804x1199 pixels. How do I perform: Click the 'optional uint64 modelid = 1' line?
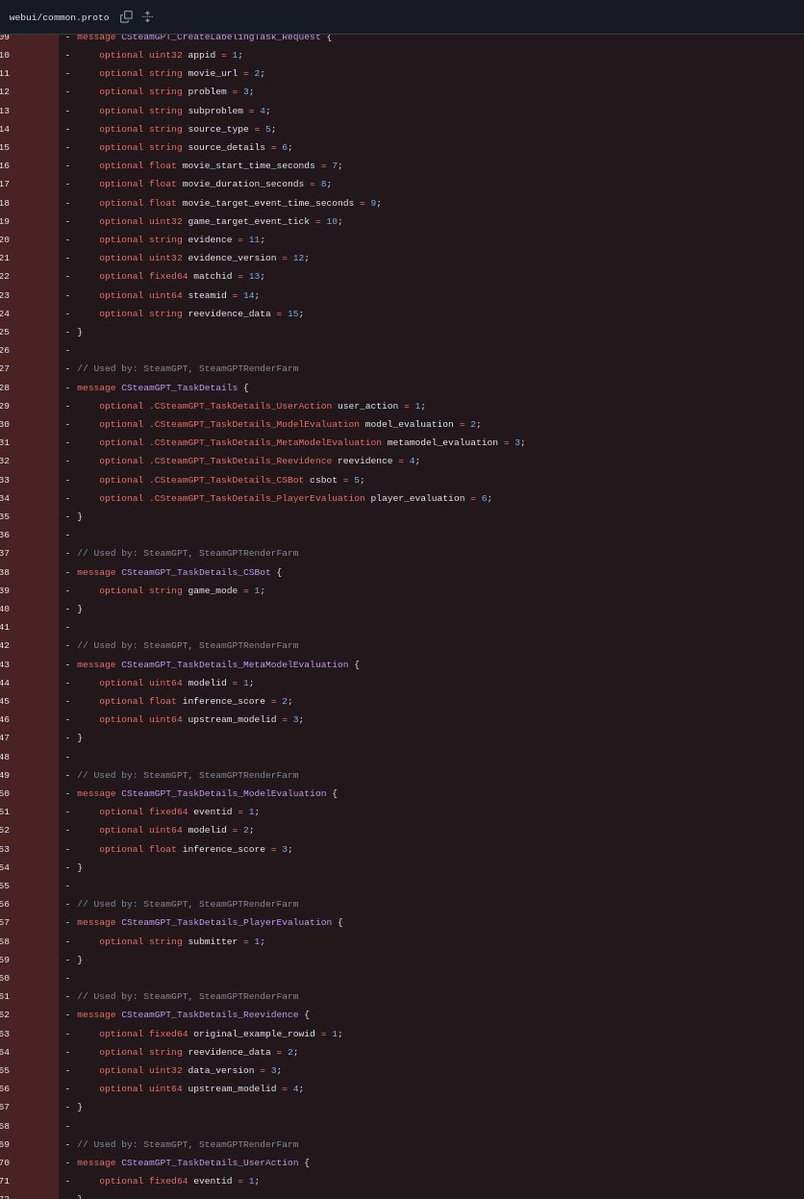point(176,684)
